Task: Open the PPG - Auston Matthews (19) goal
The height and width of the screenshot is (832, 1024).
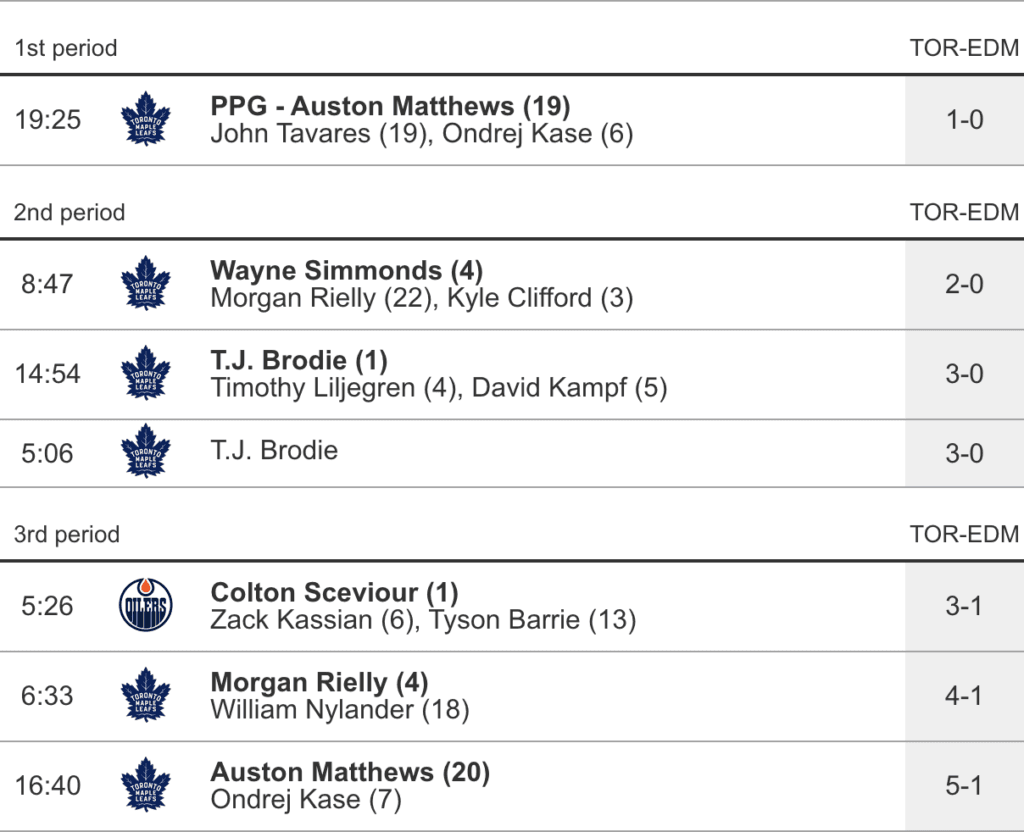Action: (x=390, y=106)
